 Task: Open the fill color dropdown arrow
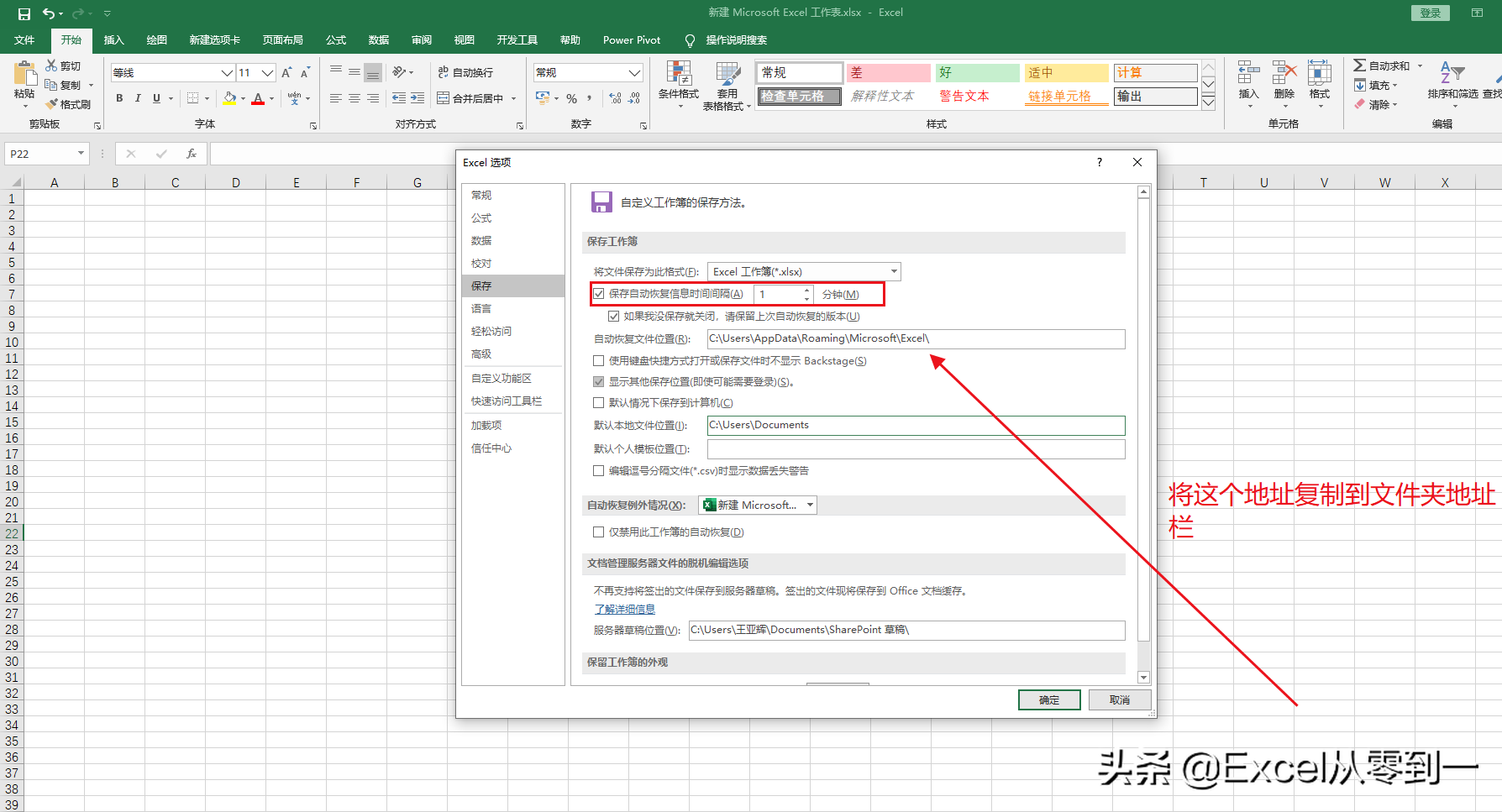tap(244, 99)
